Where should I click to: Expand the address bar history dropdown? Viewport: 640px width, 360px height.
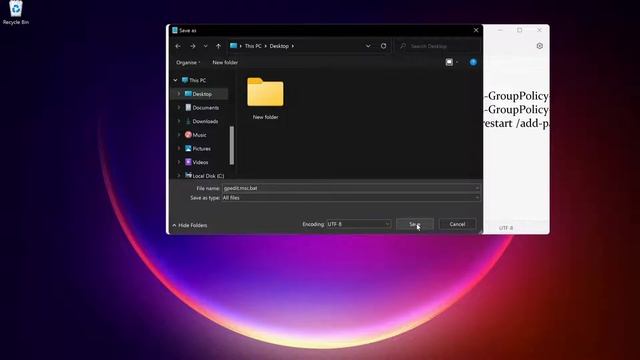click(x=368, y=46)
